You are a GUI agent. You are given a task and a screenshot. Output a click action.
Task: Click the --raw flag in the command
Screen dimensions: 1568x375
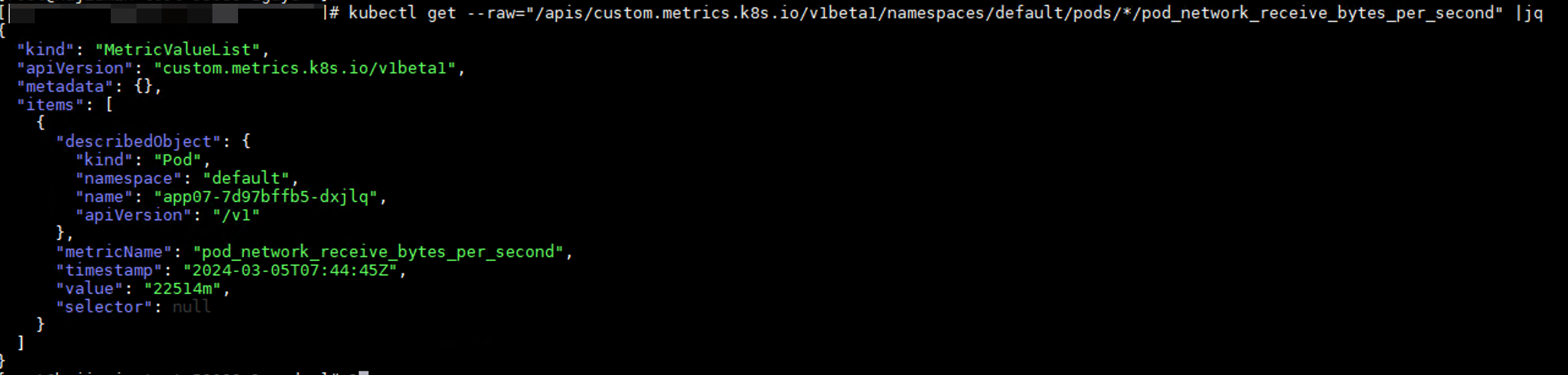(492, 13)
